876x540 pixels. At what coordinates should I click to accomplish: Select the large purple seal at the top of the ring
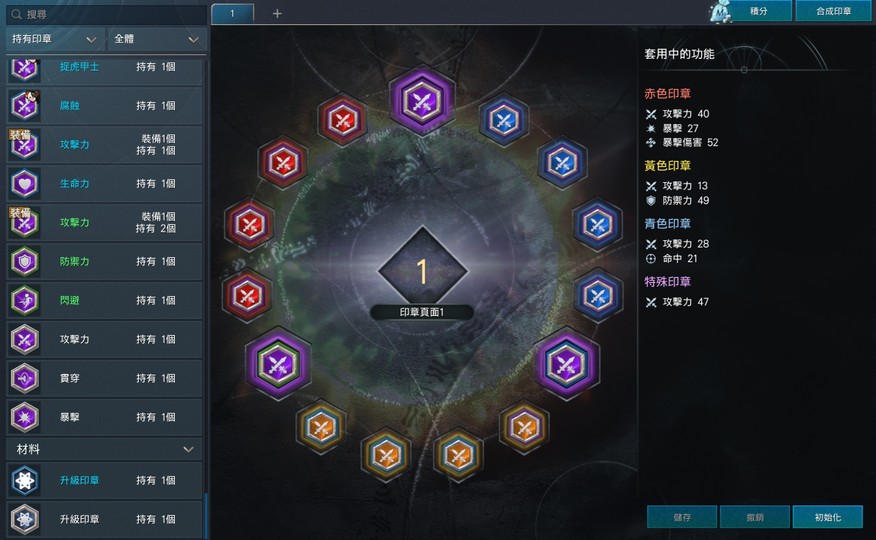[x=422, y=101]
